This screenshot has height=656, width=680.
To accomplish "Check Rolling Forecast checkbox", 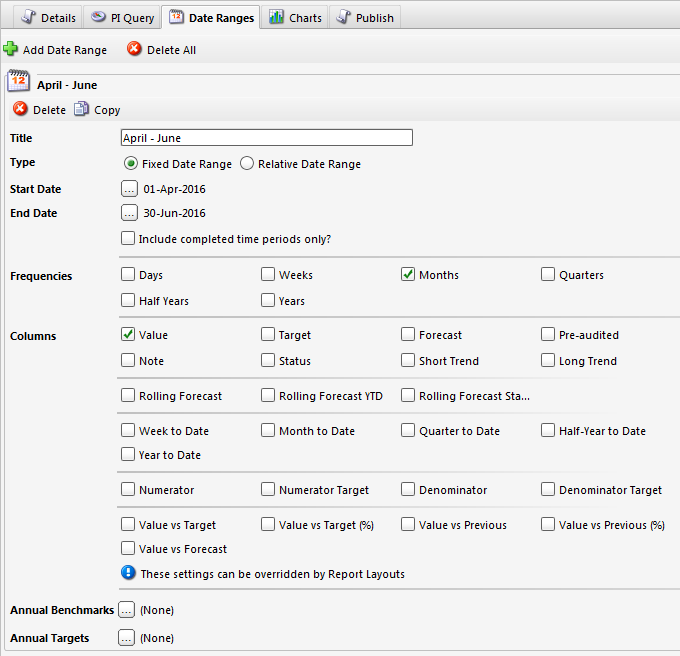I will tap(128, 395).
